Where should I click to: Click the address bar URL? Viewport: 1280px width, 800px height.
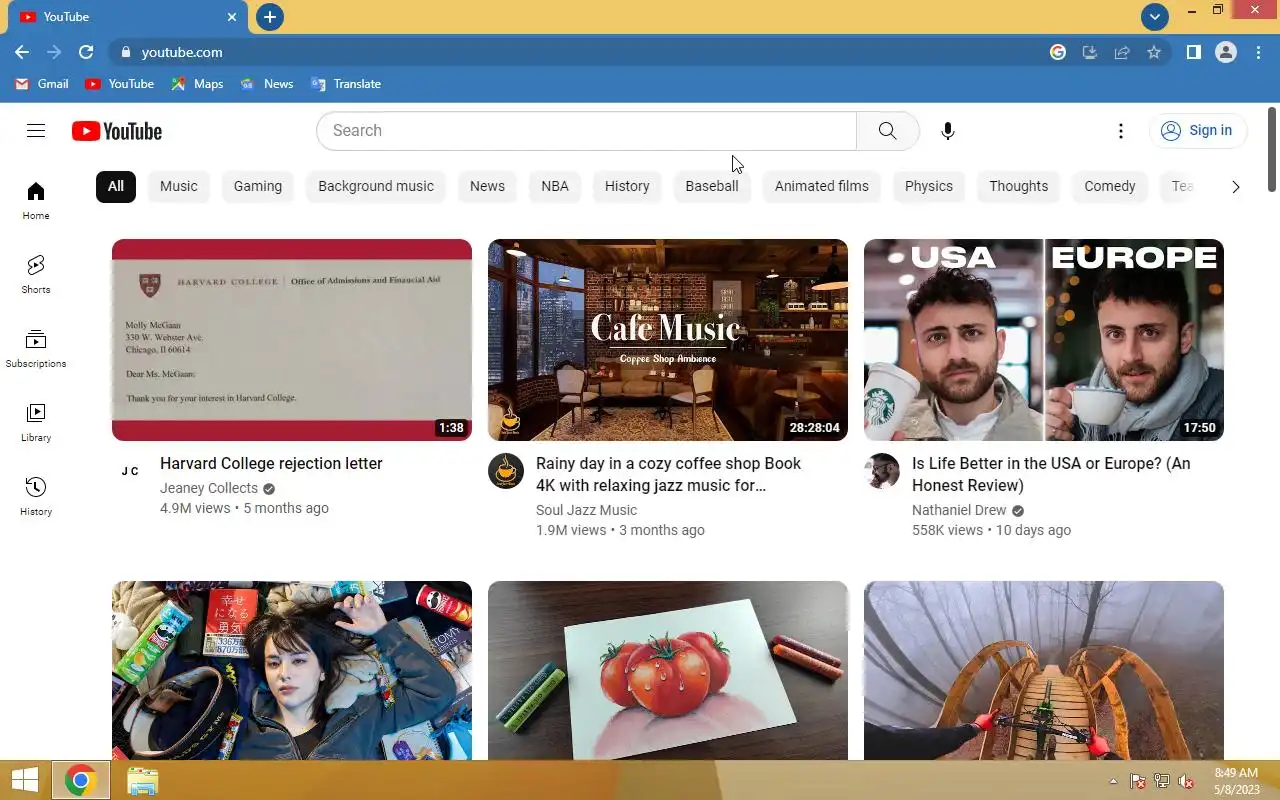click(x=182, y=52)
